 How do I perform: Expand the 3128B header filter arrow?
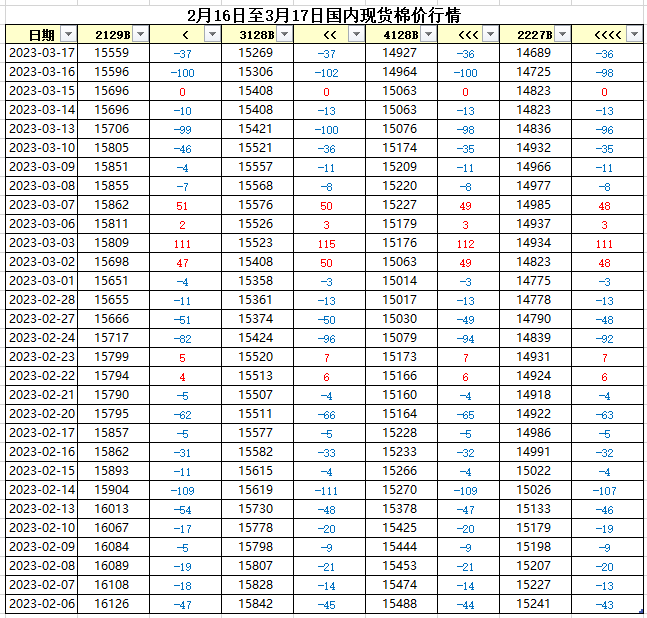coord(284,35)
